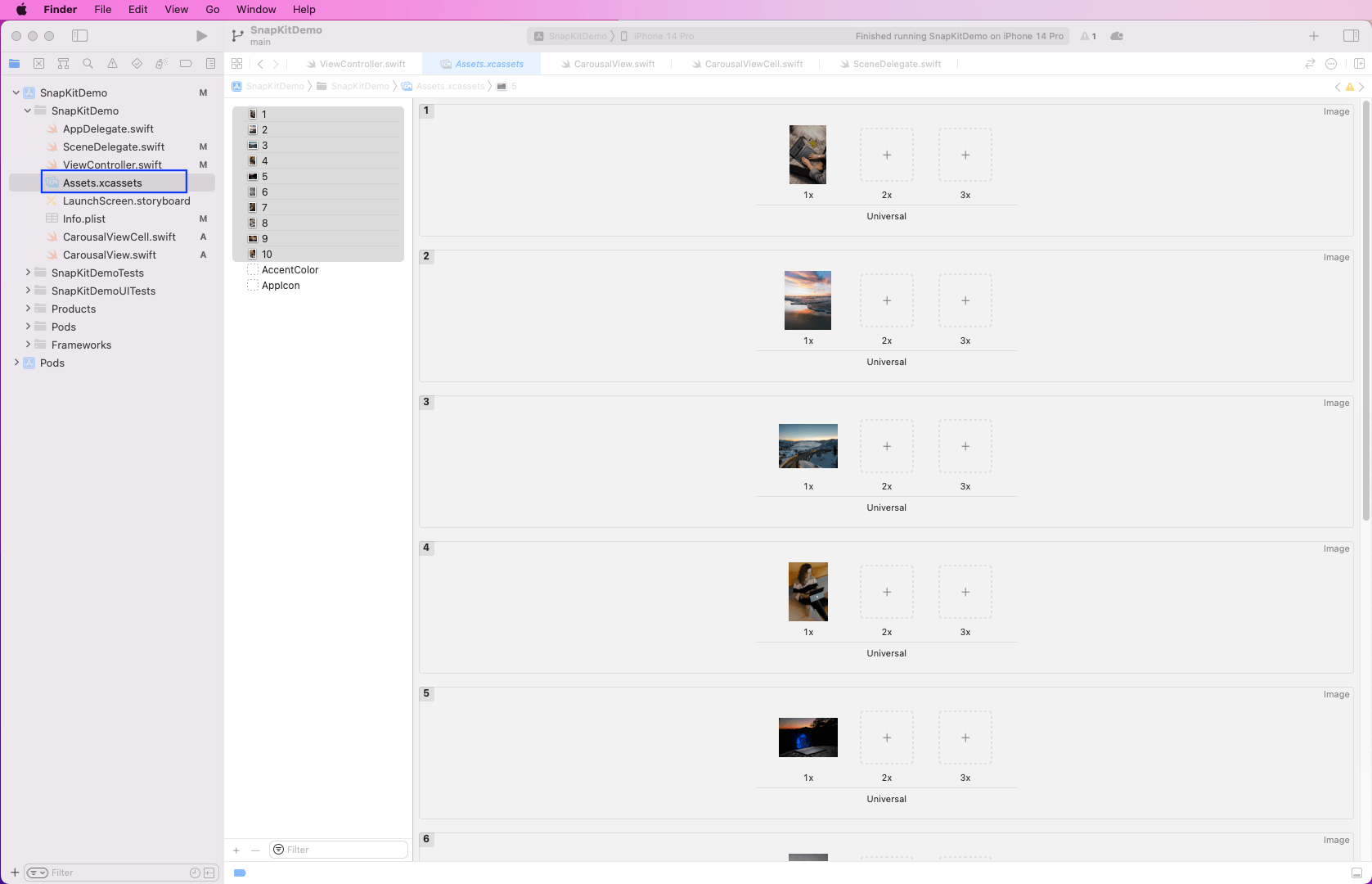Open the Issue navigator warning icon
The height and width of the screenshot is (884, 1372).
click(x=112, y=64)
